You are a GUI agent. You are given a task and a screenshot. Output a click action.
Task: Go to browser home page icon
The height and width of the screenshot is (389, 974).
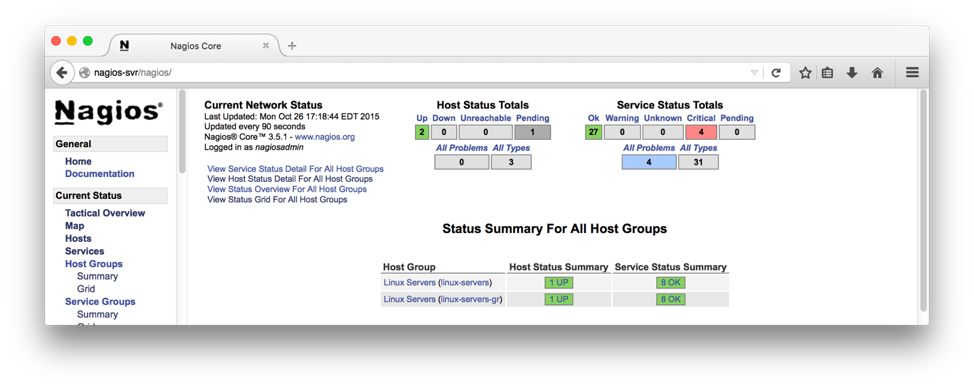(x=877, y=73)
